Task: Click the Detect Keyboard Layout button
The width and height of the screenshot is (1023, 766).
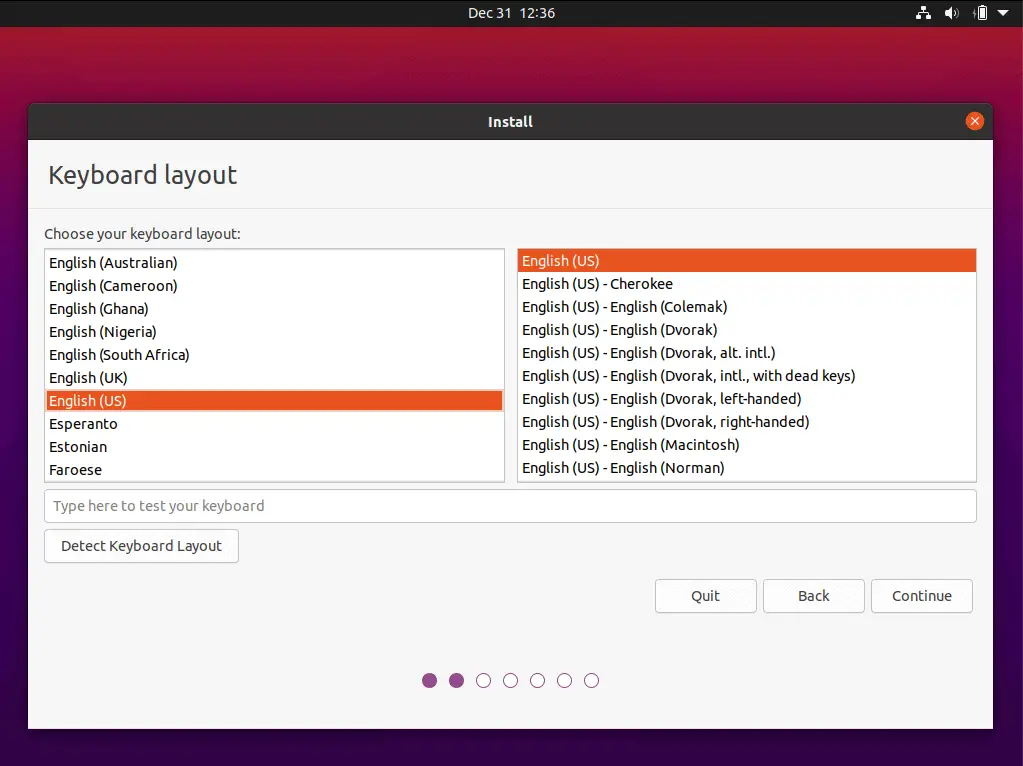Action: tap(142, 546)
